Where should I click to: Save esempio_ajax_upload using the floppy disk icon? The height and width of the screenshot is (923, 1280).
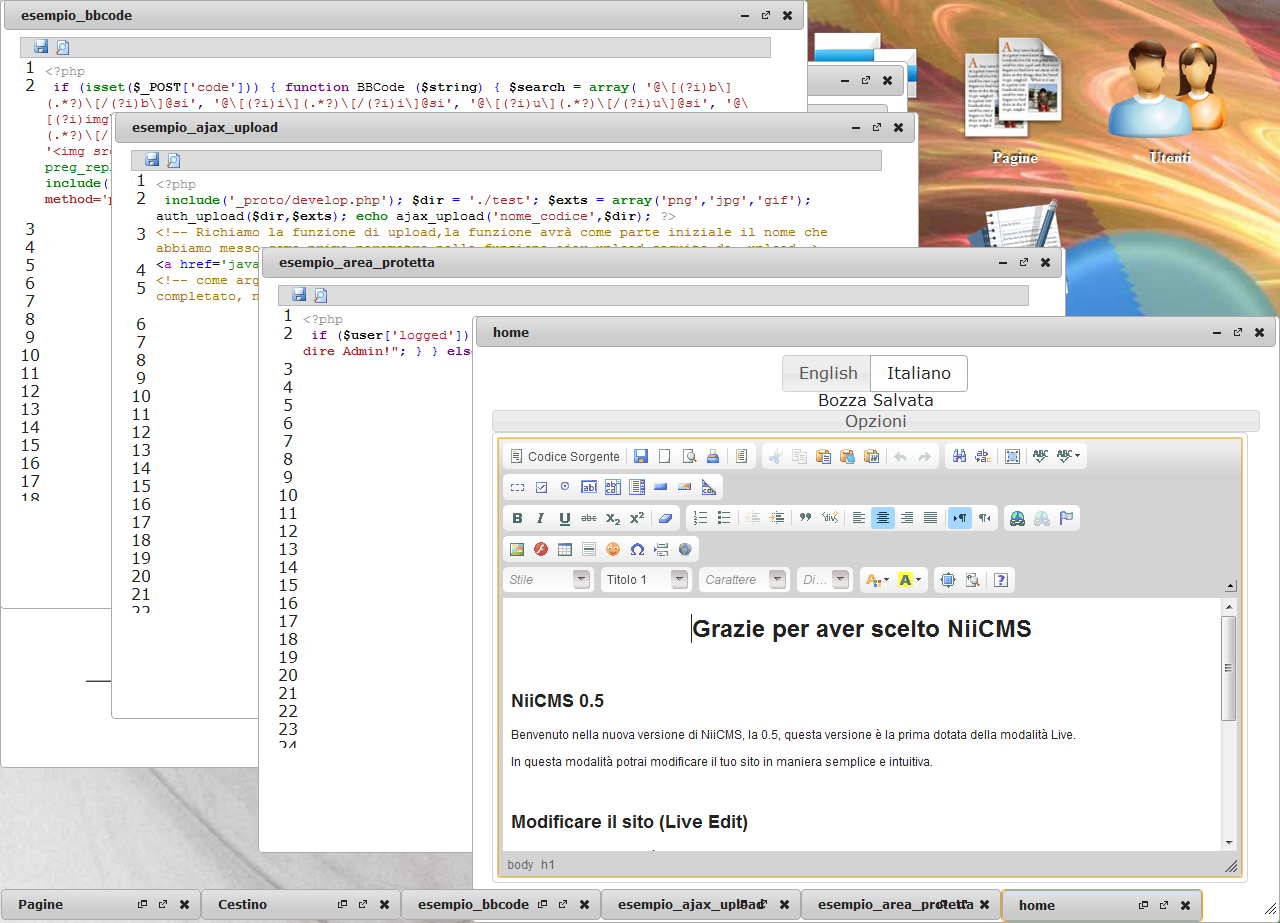(x=151, y=160)
